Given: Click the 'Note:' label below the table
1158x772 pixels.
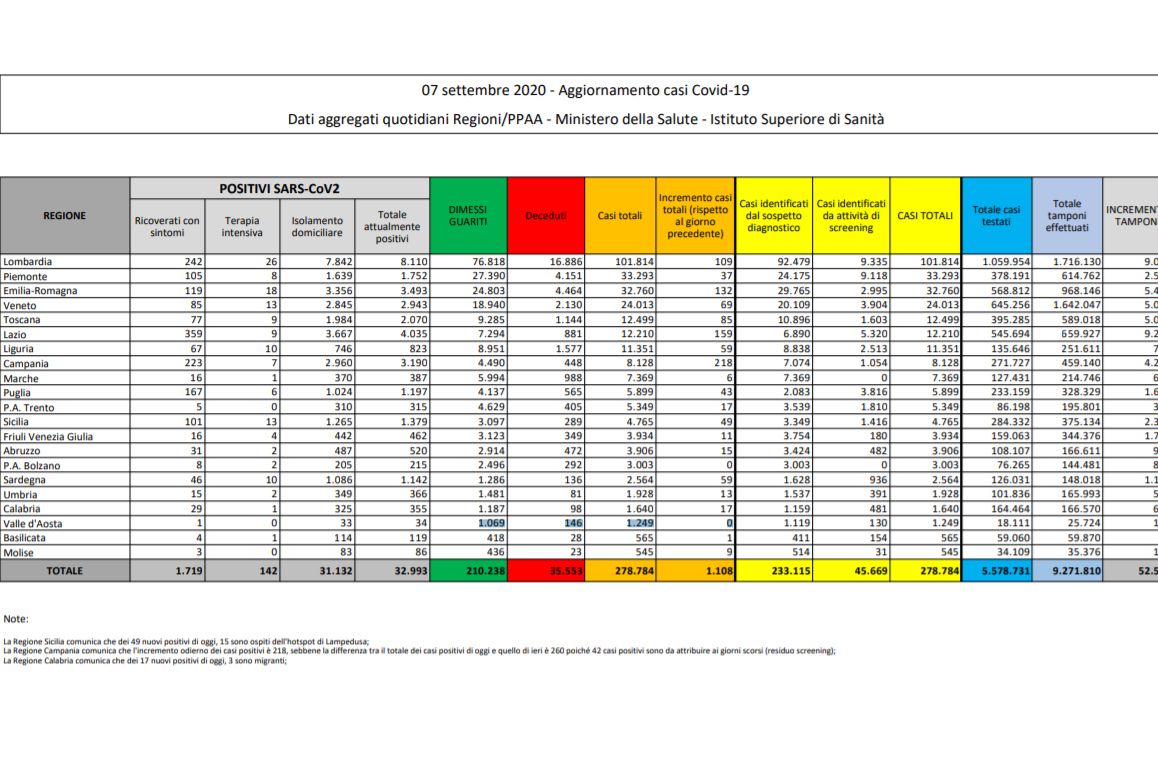Looking at the screenshot, I should 16,619.
